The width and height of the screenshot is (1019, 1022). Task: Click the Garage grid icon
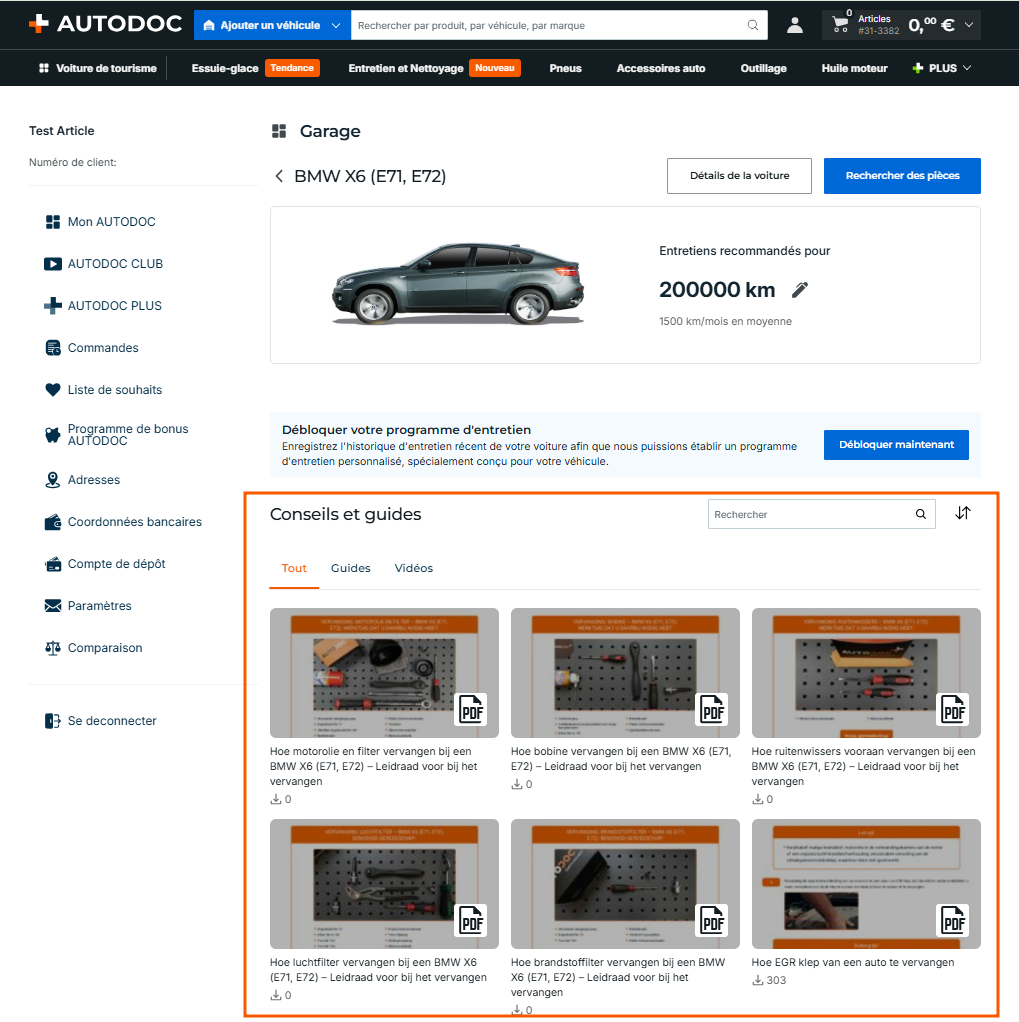click(x=279, y=131)
